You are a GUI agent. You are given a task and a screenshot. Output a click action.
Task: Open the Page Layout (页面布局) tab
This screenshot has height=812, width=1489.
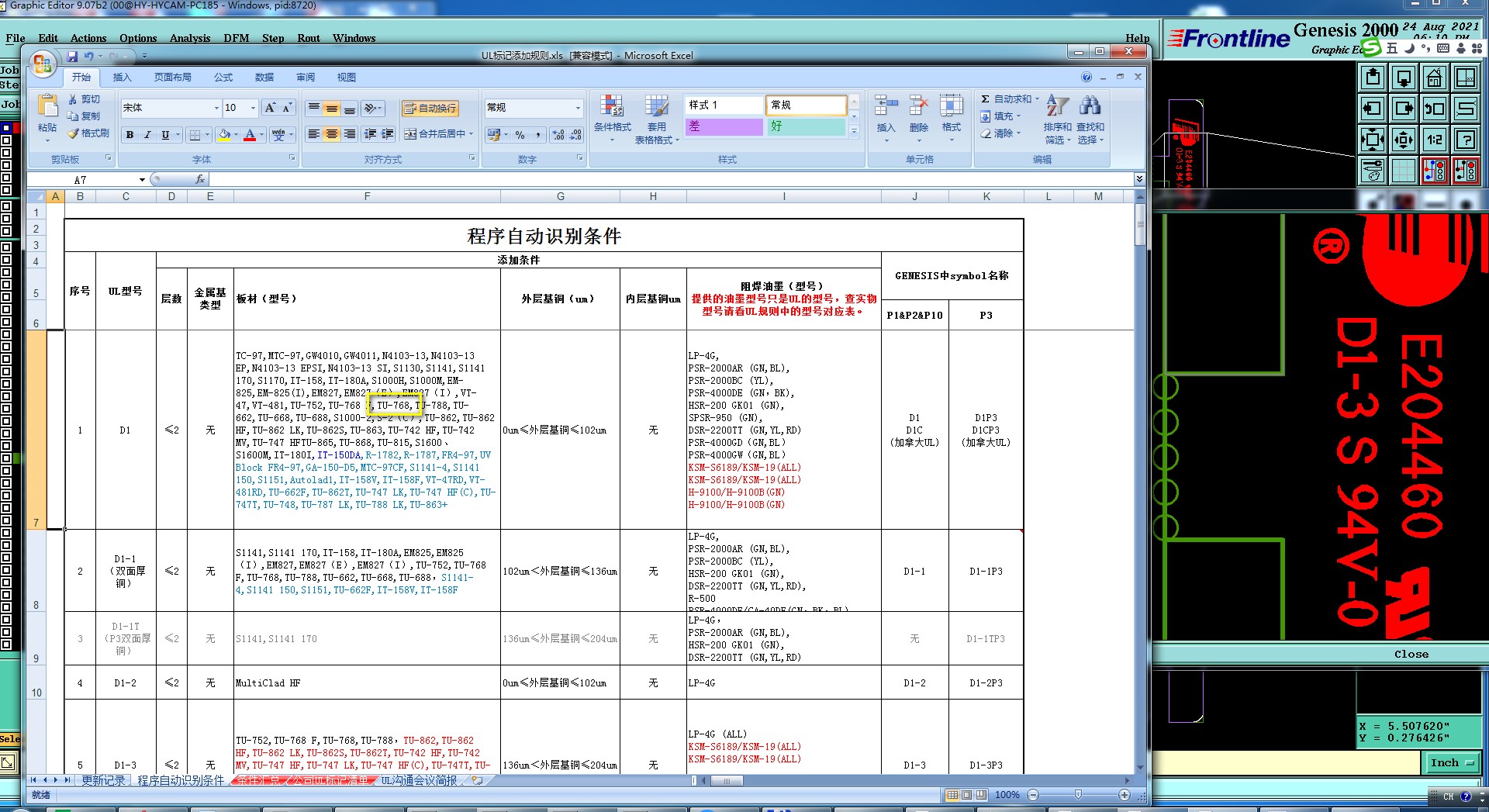(172, 78)
